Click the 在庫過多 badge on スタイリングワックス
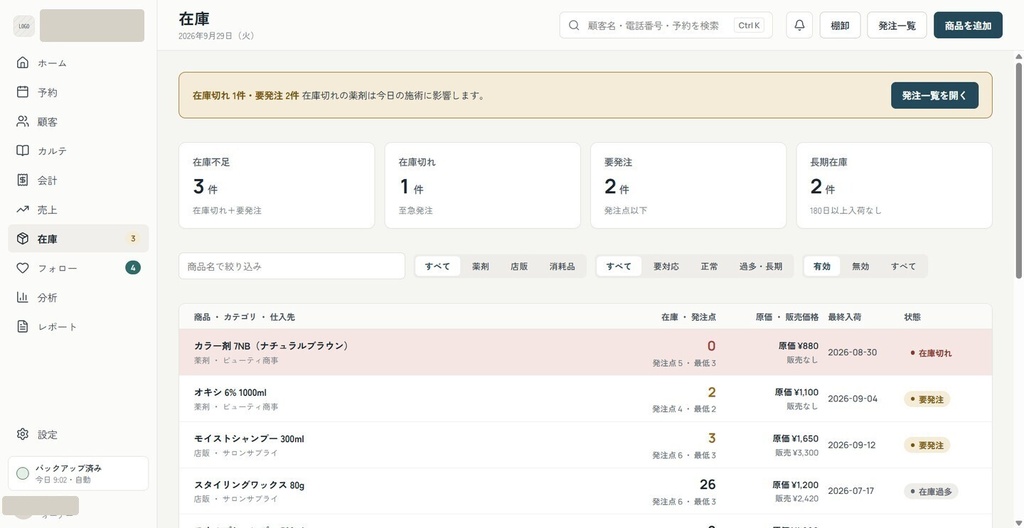This screenshot has width=1024, height=528. (x=931, y=491)
